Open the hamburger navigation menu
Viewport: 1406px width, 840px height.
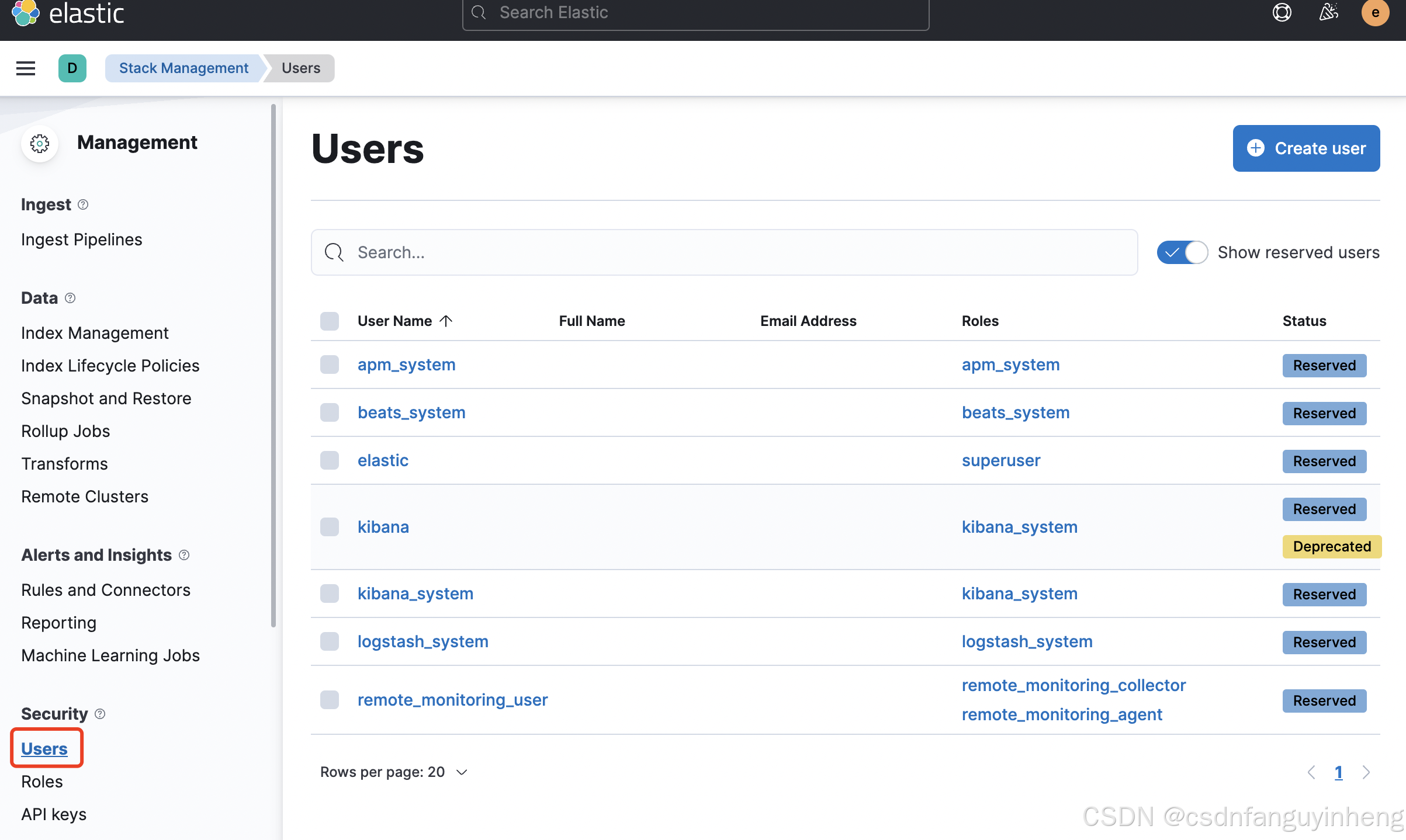pyautogui.click(x=26, y=68)
